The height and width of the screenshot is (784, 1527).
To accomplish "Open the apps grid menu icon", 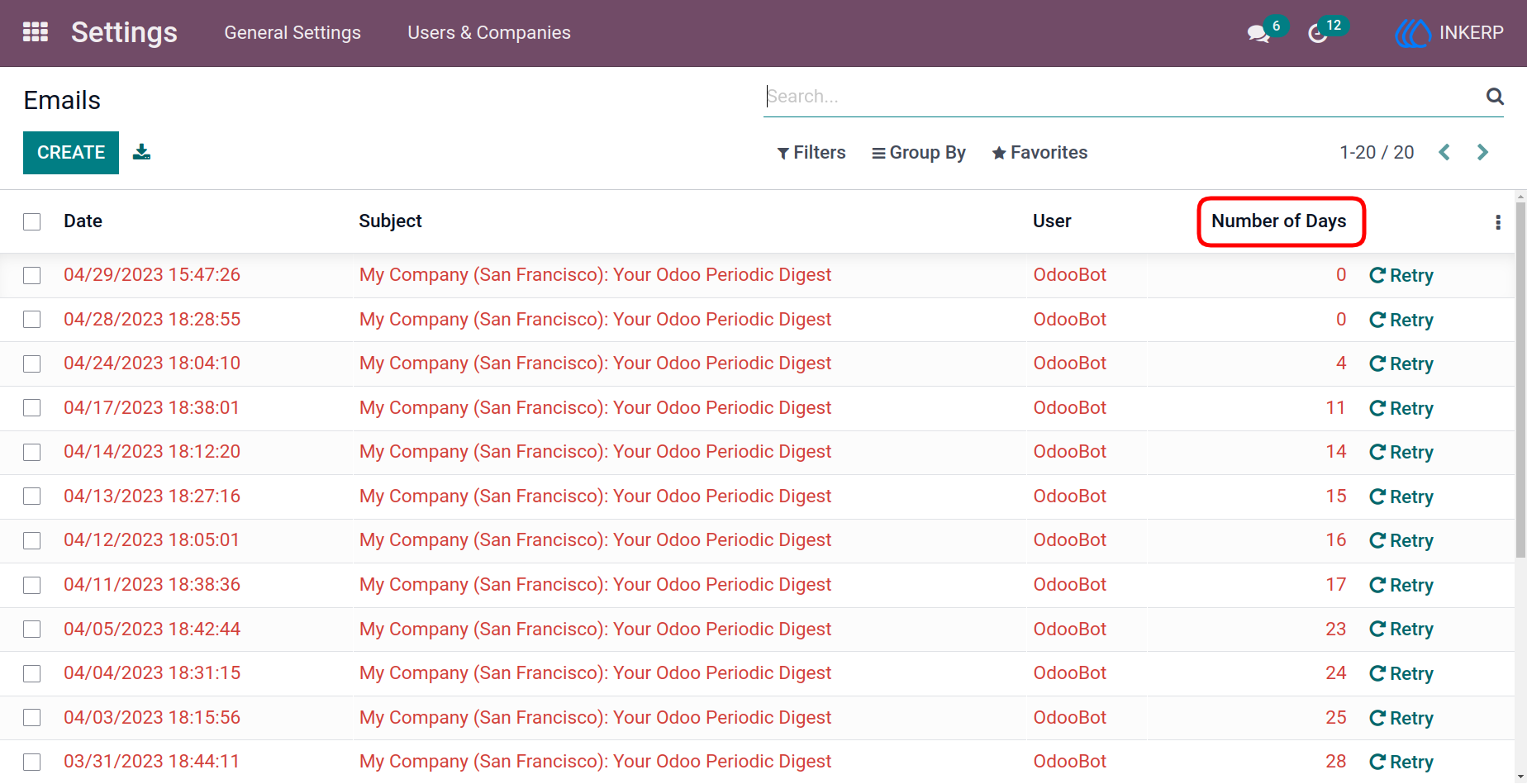I will pos(36,32).
